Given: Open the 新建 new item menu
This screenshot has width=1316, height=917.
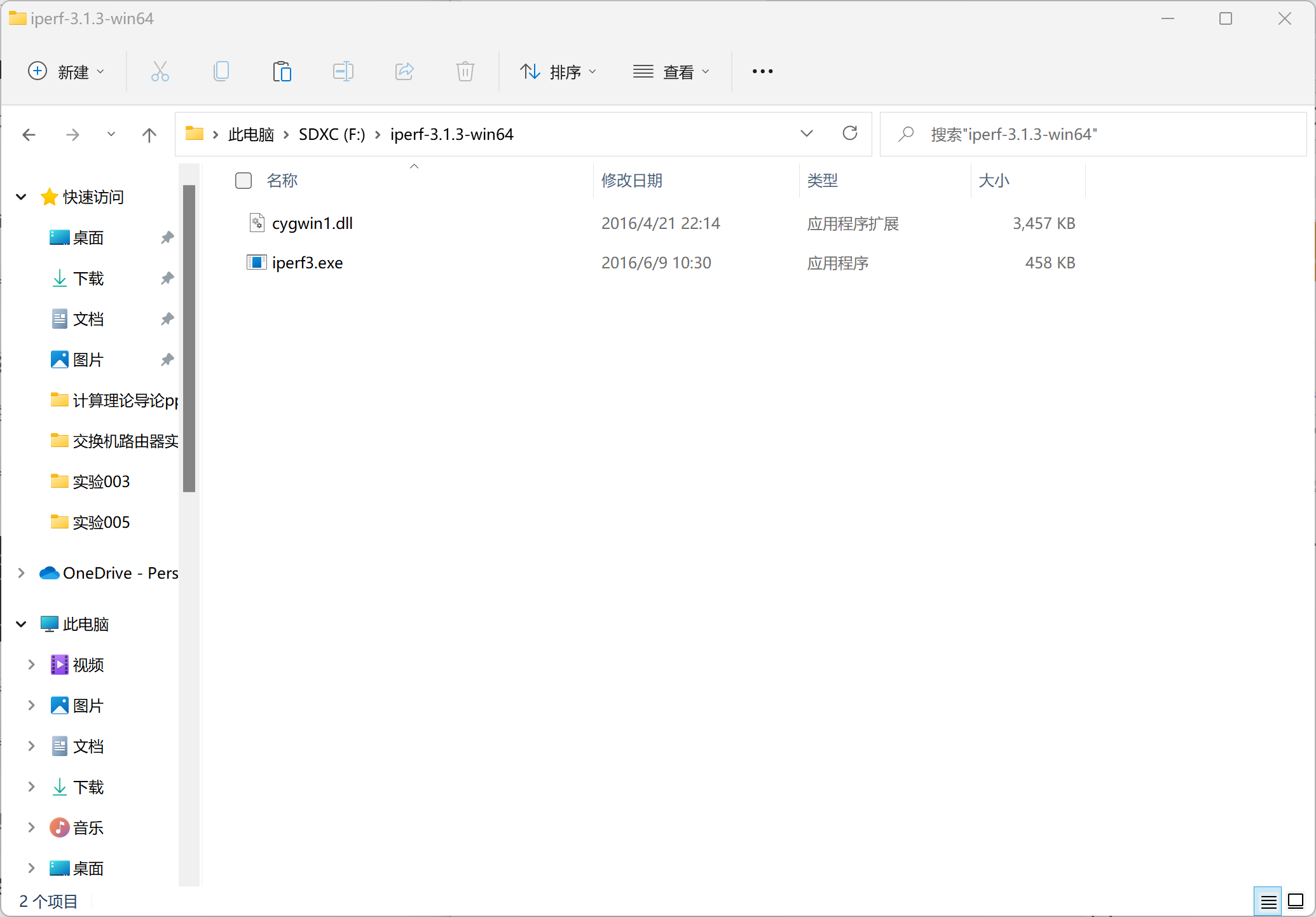Looking at the screenshot, I should click(66, 71).
